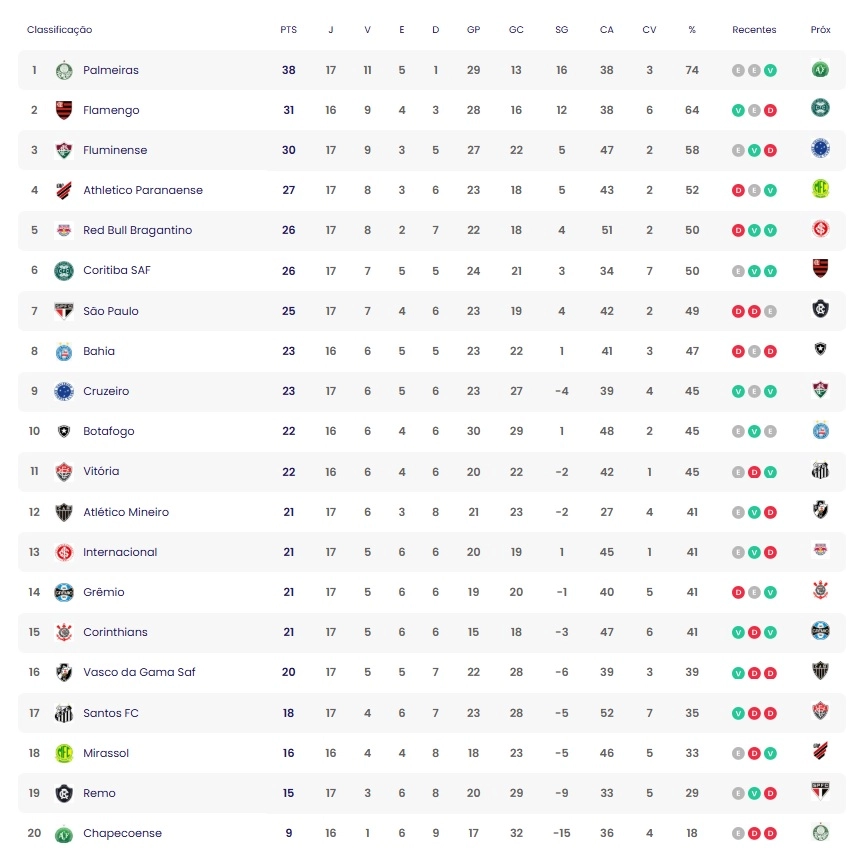Click the Flamengo team crest in row two
This screenshot has height=864, width=860.
pyautogui.click(x=64, y=110)
